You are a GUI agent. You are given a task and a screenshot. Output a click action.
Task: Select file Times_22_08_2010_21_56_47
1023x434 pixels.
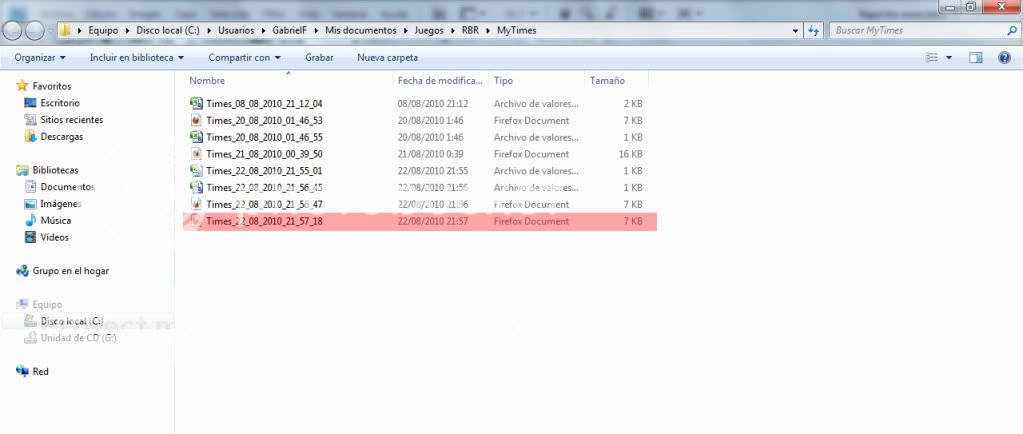(264, 205)
